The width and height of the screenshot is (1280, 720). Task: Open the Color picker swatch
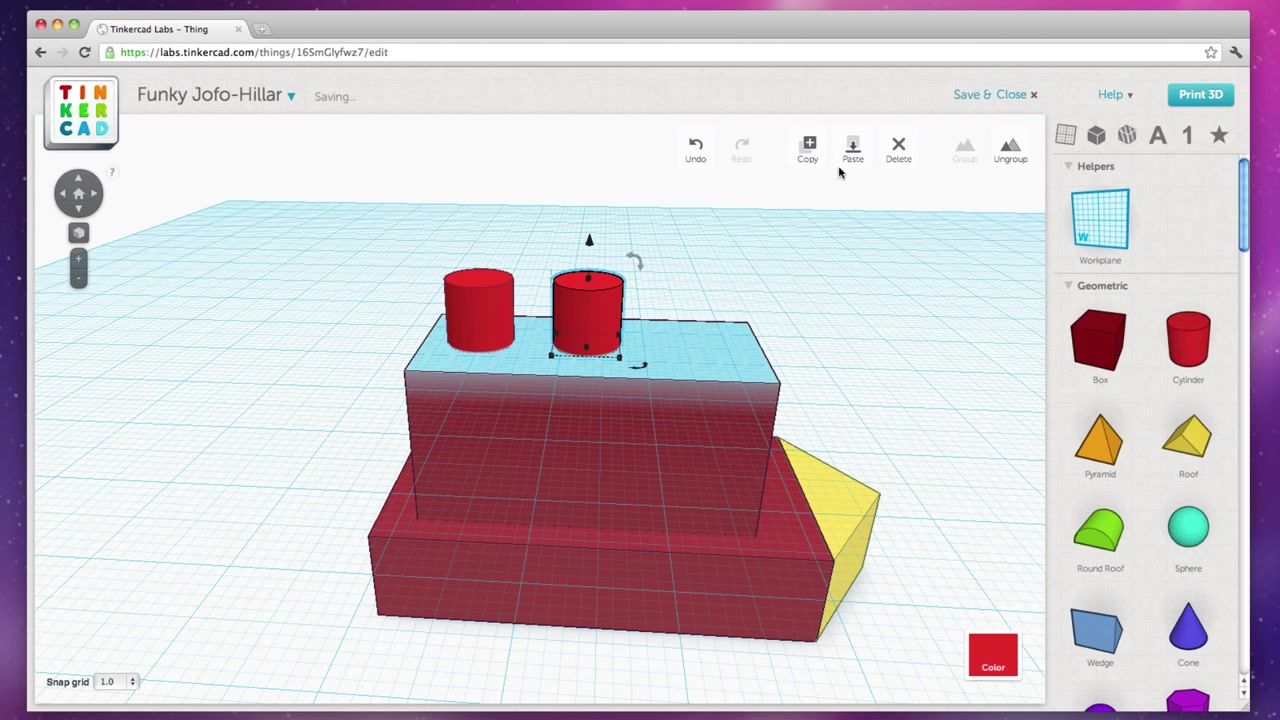(993, 655)
